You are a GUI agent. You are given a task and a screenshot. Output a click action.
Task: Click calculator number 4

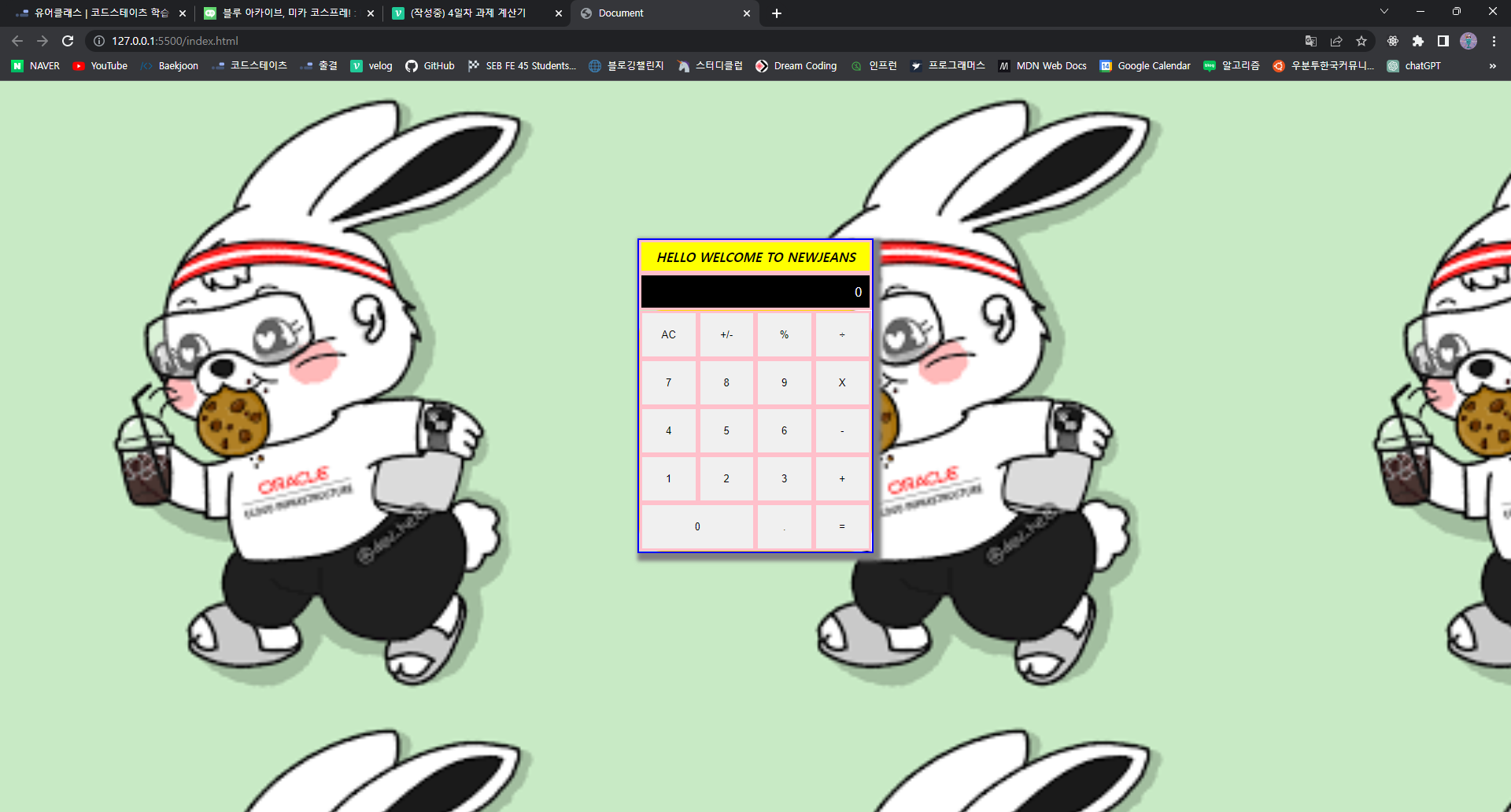pos(669,431)
